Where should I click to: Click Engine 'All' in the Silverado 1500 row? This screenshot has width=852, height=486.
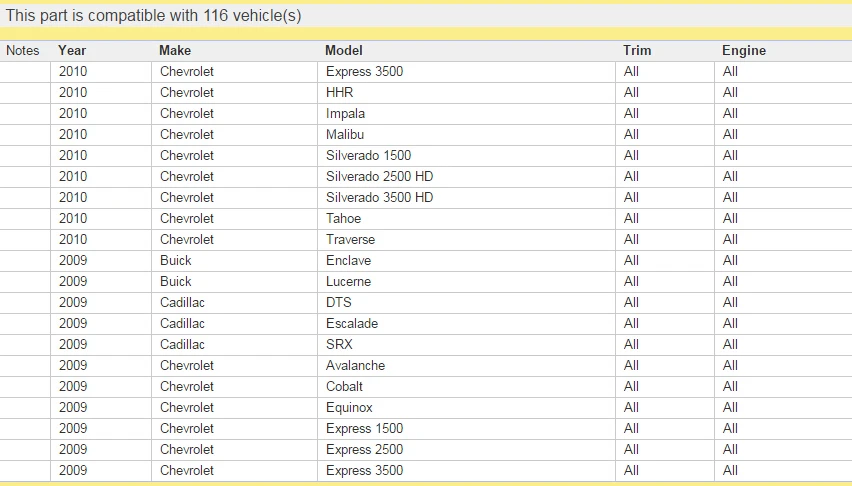coord(730,155)
